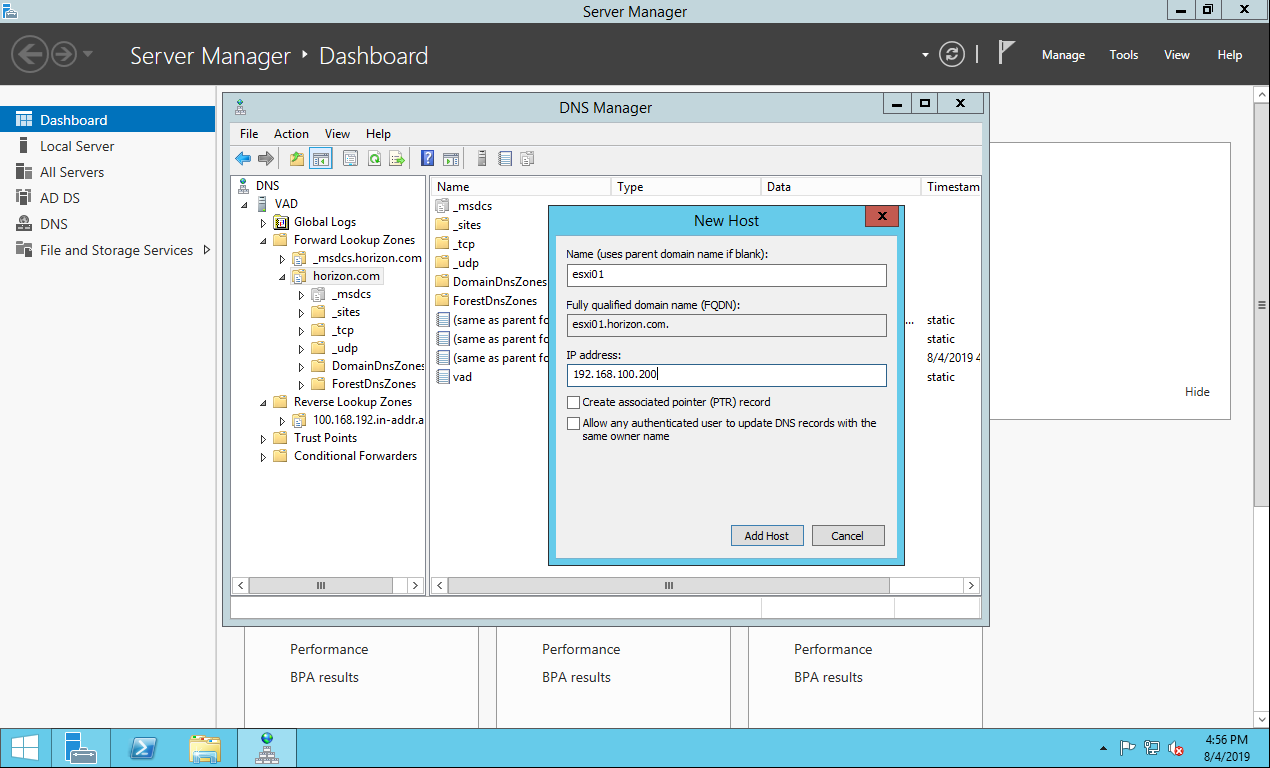Click the Server Manager notifications flag
Viewport: 1270px width, 768px height.
click(1007, 54)
